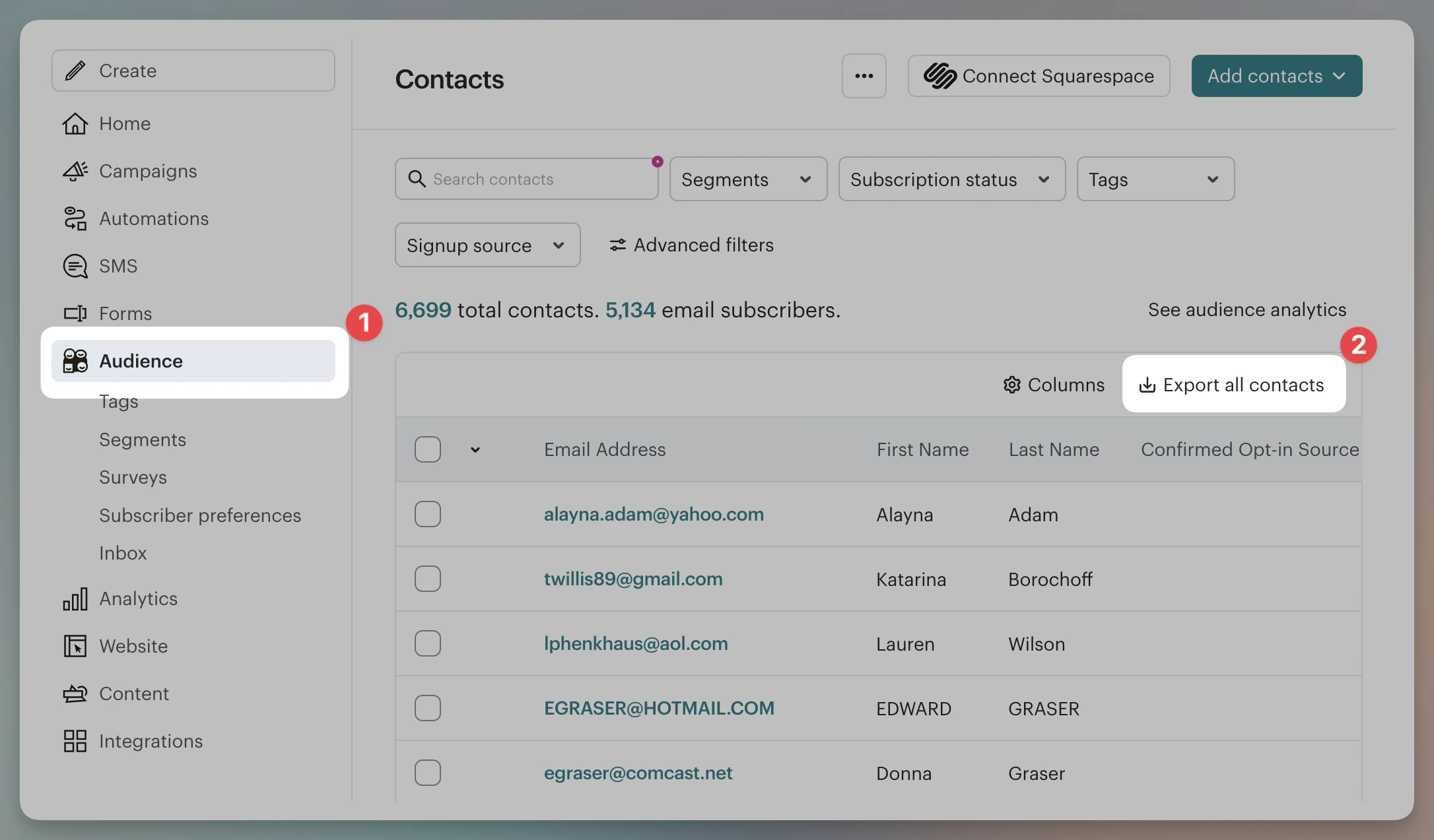Viewport: 1434px width, 840px height.
Task: Click the Export download icon
Action: (1147, 385)
